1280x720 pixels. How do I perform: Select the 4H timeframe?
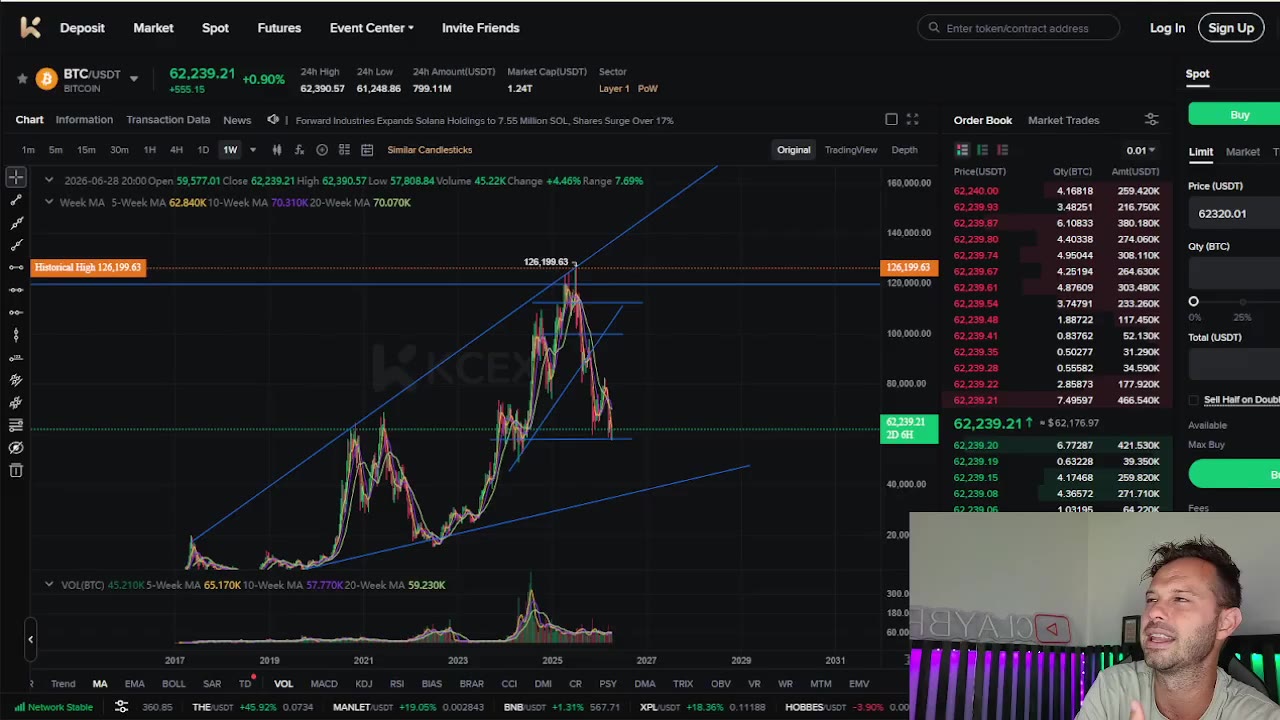click(x=176, y=150)
